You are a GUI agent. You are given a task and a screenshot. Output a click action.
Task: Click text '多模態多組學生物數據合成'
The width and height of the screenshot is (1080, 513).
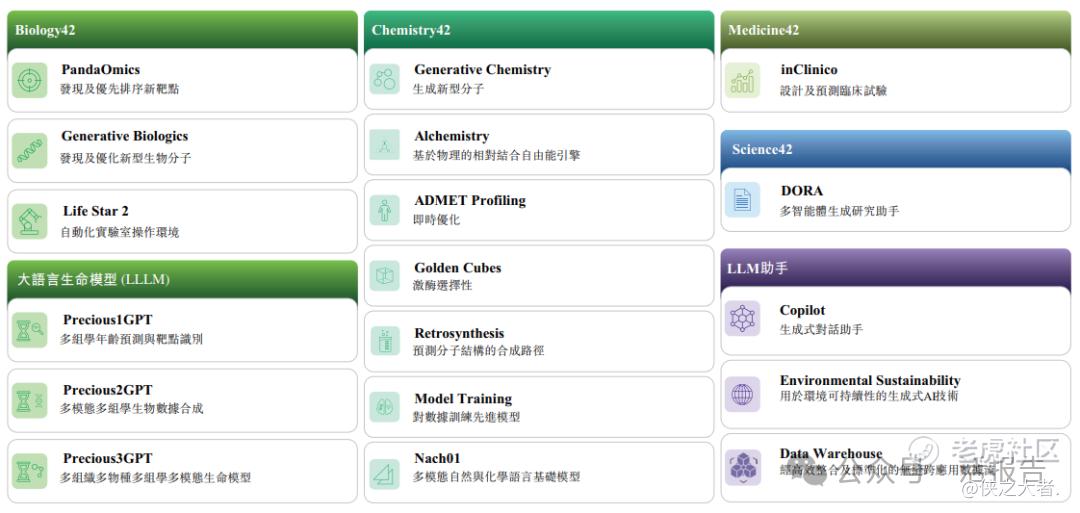132,408
